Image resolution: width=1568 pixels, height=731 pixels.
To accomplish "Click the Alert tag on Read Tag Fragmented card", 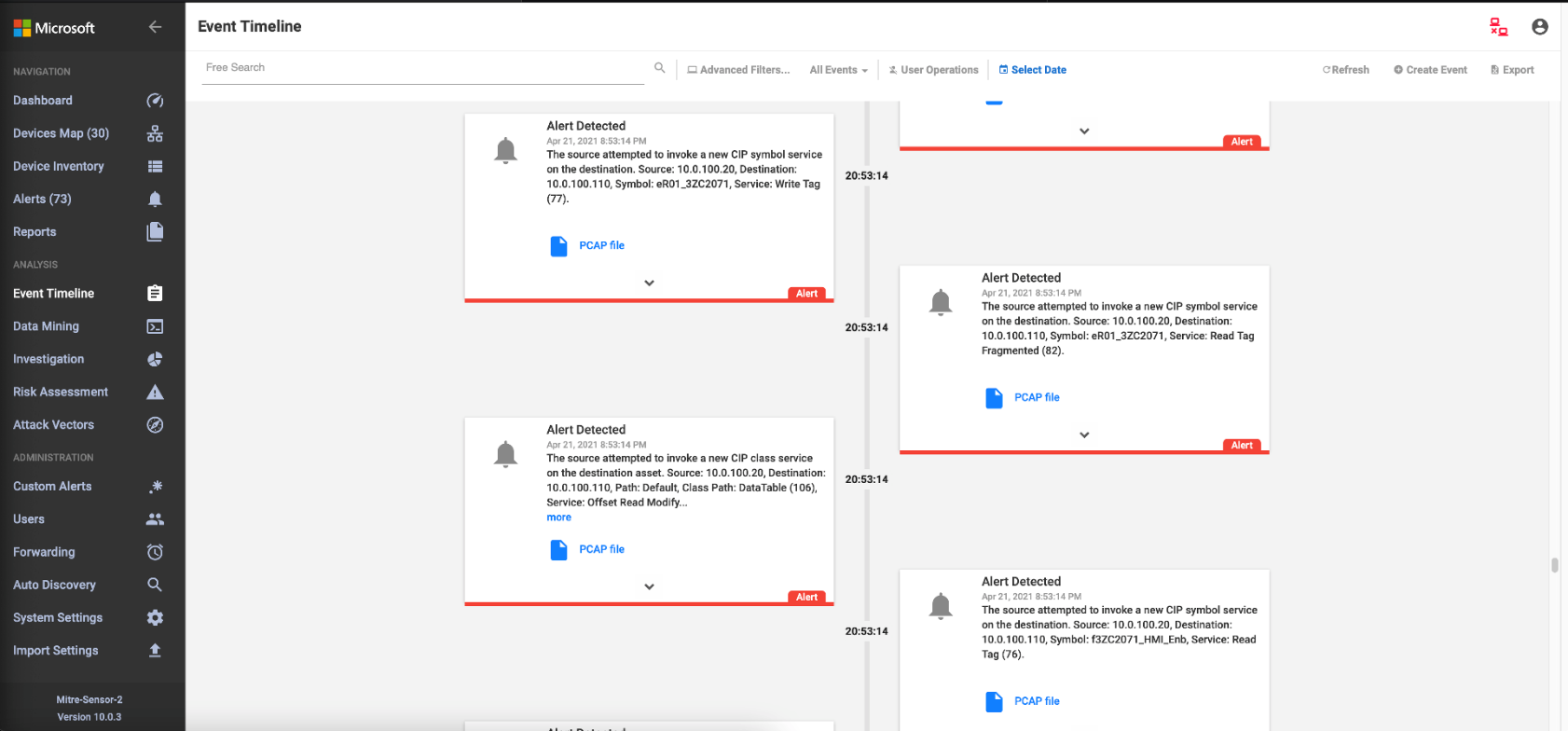I will pyautogui.click(x=1242, y=446).
